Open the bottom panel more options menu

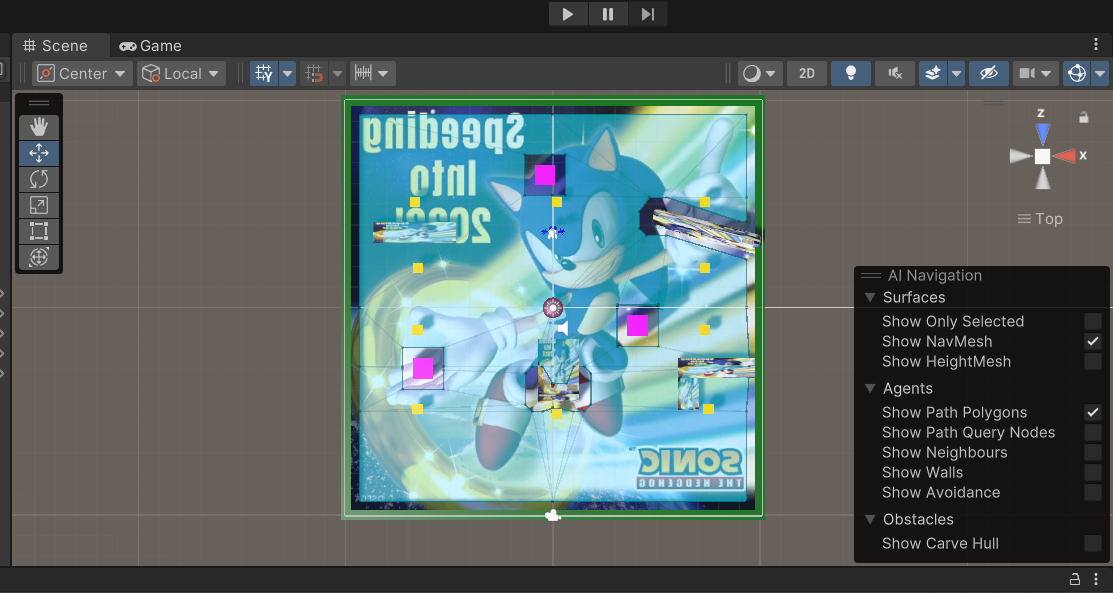pyautogui.click(x=1096, y=579)
